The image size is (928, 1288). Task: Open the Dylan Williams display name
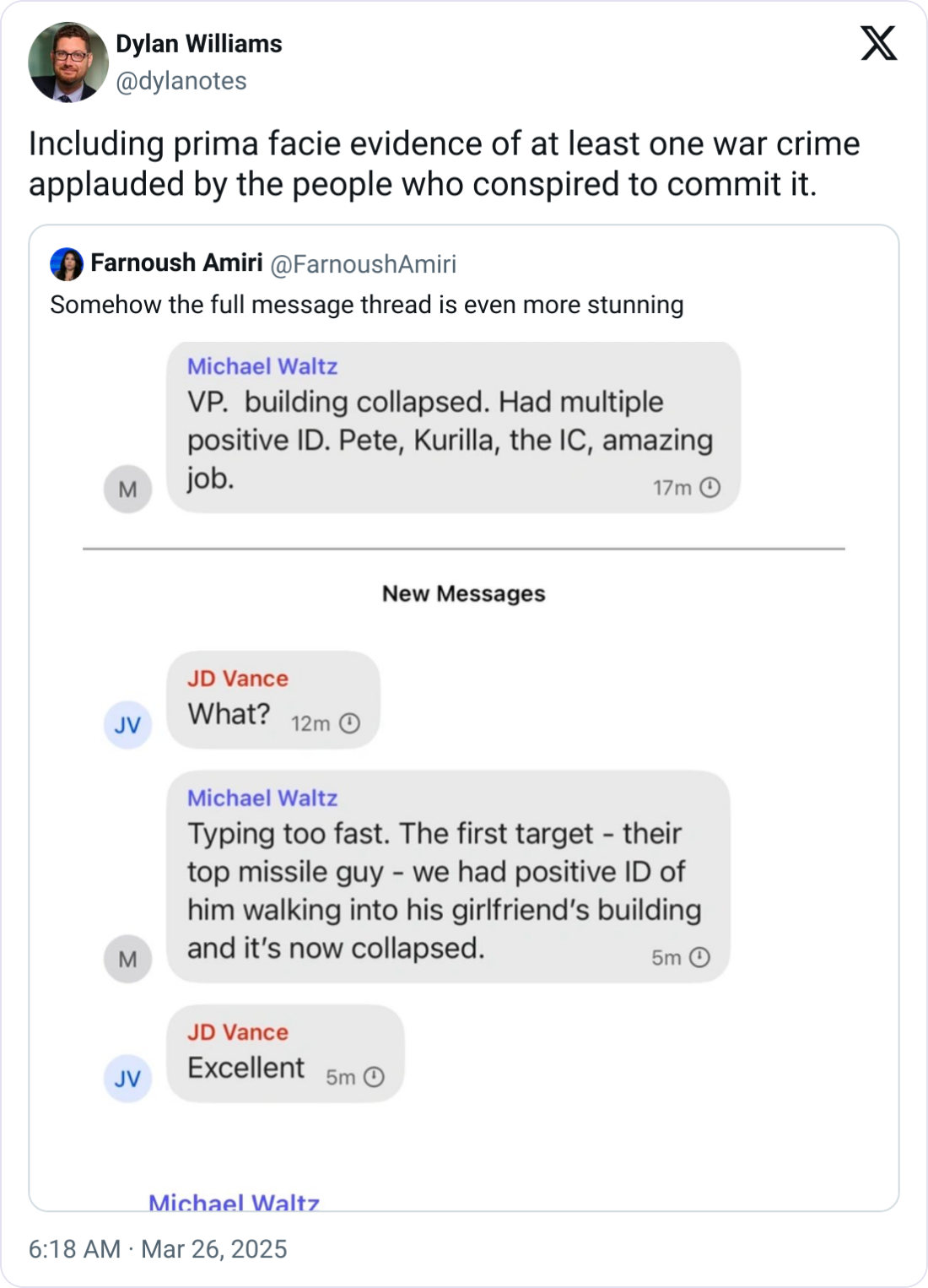pos(199,44)
